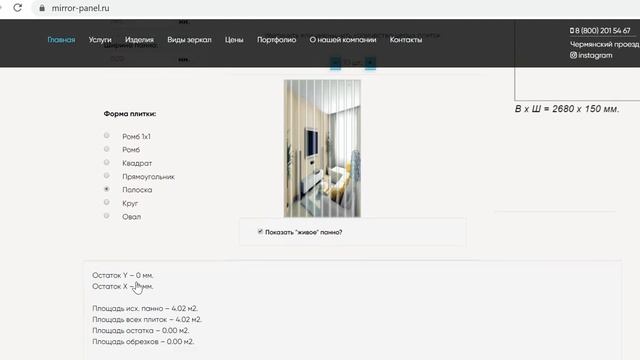Open the Цены menu item
640x360 pixels.
coord(234,40)
